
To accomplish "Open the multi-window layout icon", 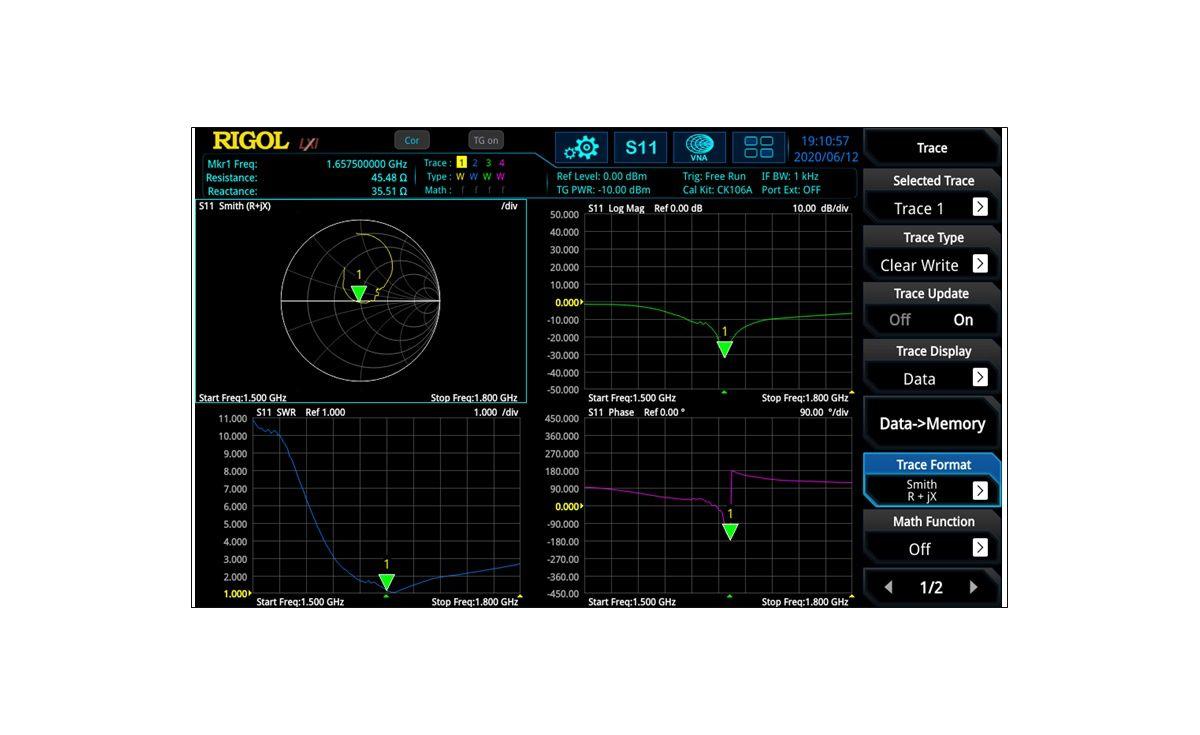I will click(758, 147).
